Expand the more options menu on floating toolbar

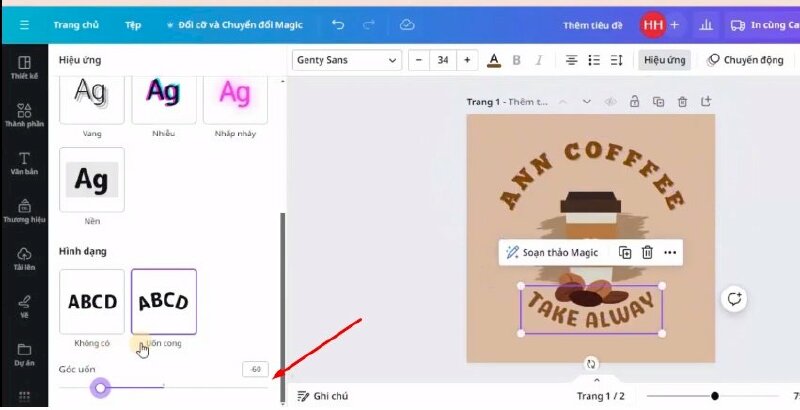point(670,252)
